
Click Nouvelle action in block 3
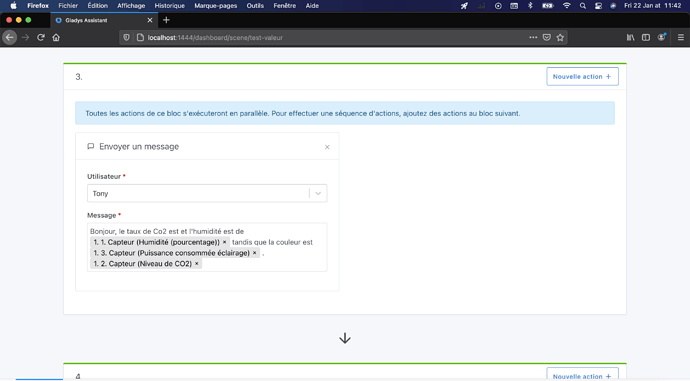tap(582, 77)
